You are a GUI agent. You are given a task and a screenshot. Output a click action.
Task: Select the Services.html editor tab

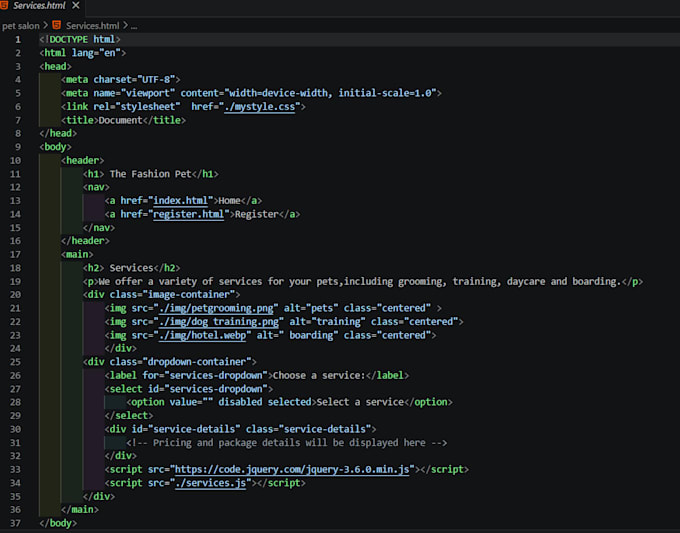point(41,6)
